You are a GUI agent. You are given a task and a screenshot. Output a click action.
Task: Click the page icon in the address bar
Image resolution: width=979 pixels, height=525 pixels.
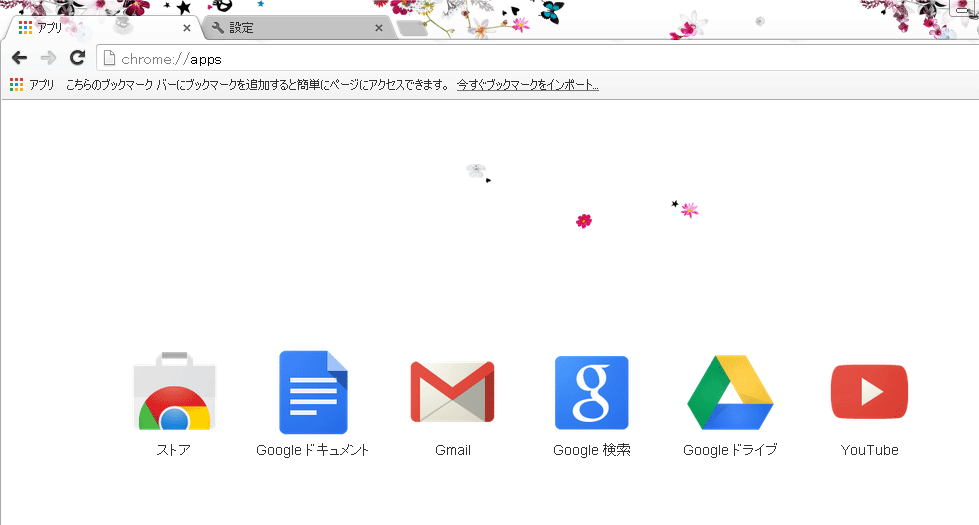click(109, 59)
